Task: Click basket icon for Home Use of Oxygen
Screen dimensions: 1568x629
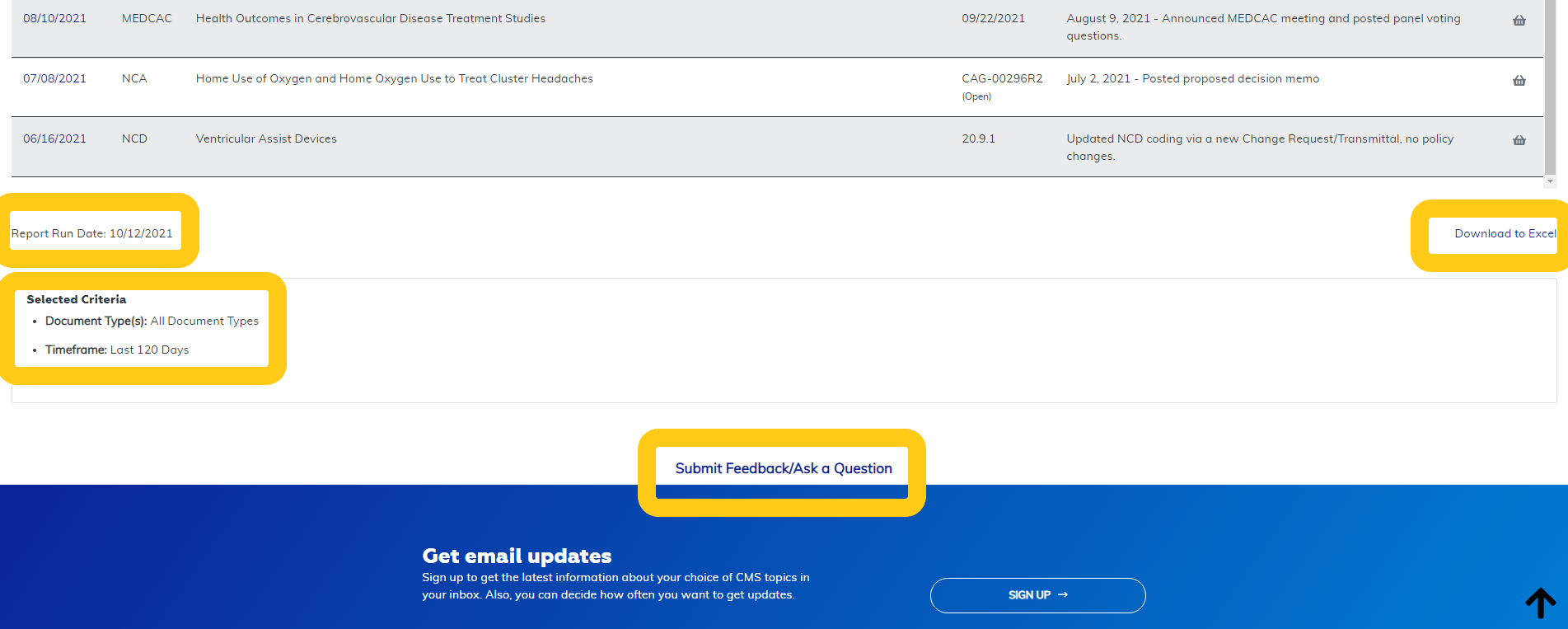Action: coord(1519,81)
